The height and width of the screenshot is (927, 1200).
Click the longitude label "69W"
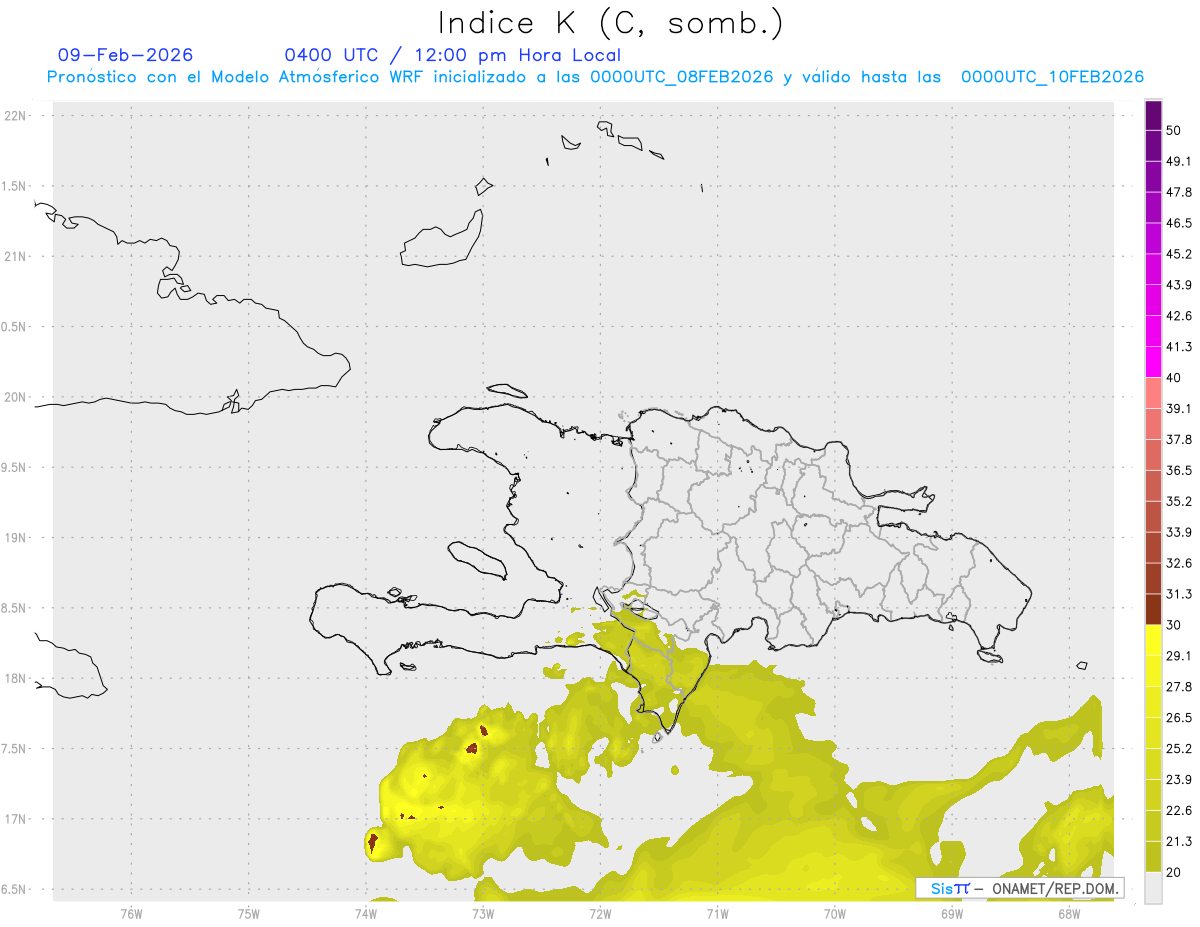click(952, 914)
